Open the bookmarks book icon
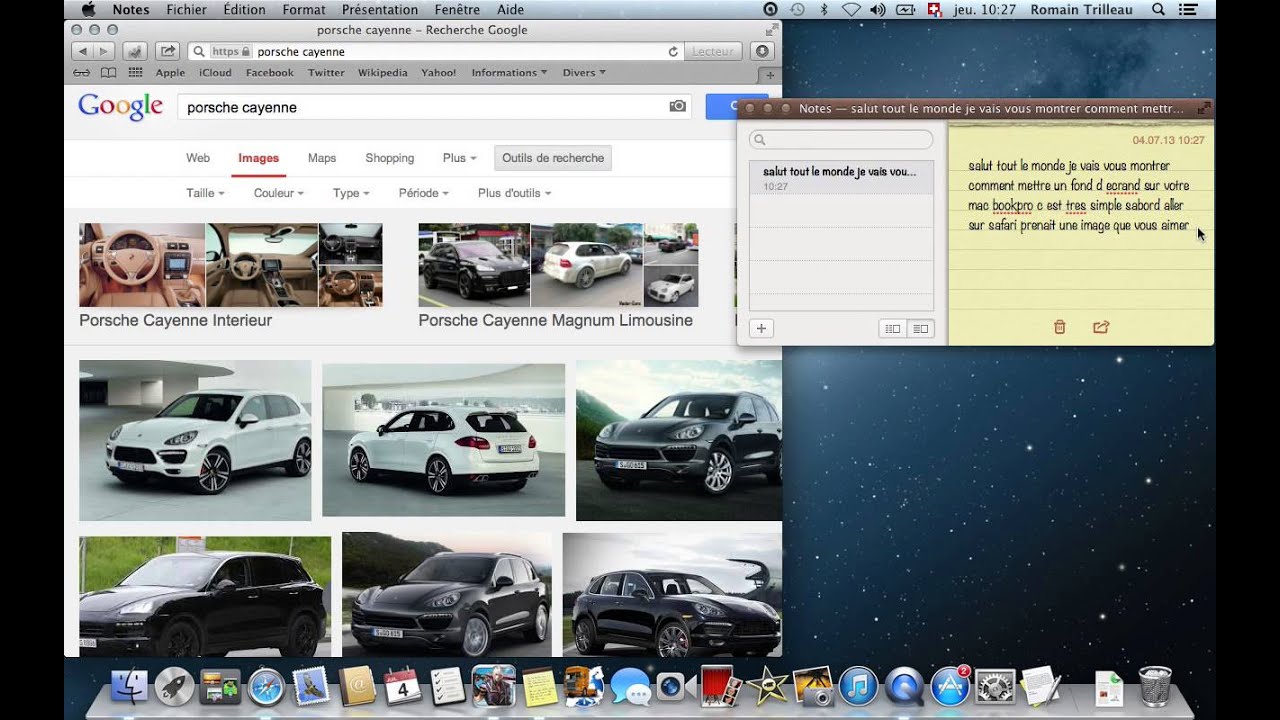Screen dimensions: 1280x720 [x=108, y=73]
